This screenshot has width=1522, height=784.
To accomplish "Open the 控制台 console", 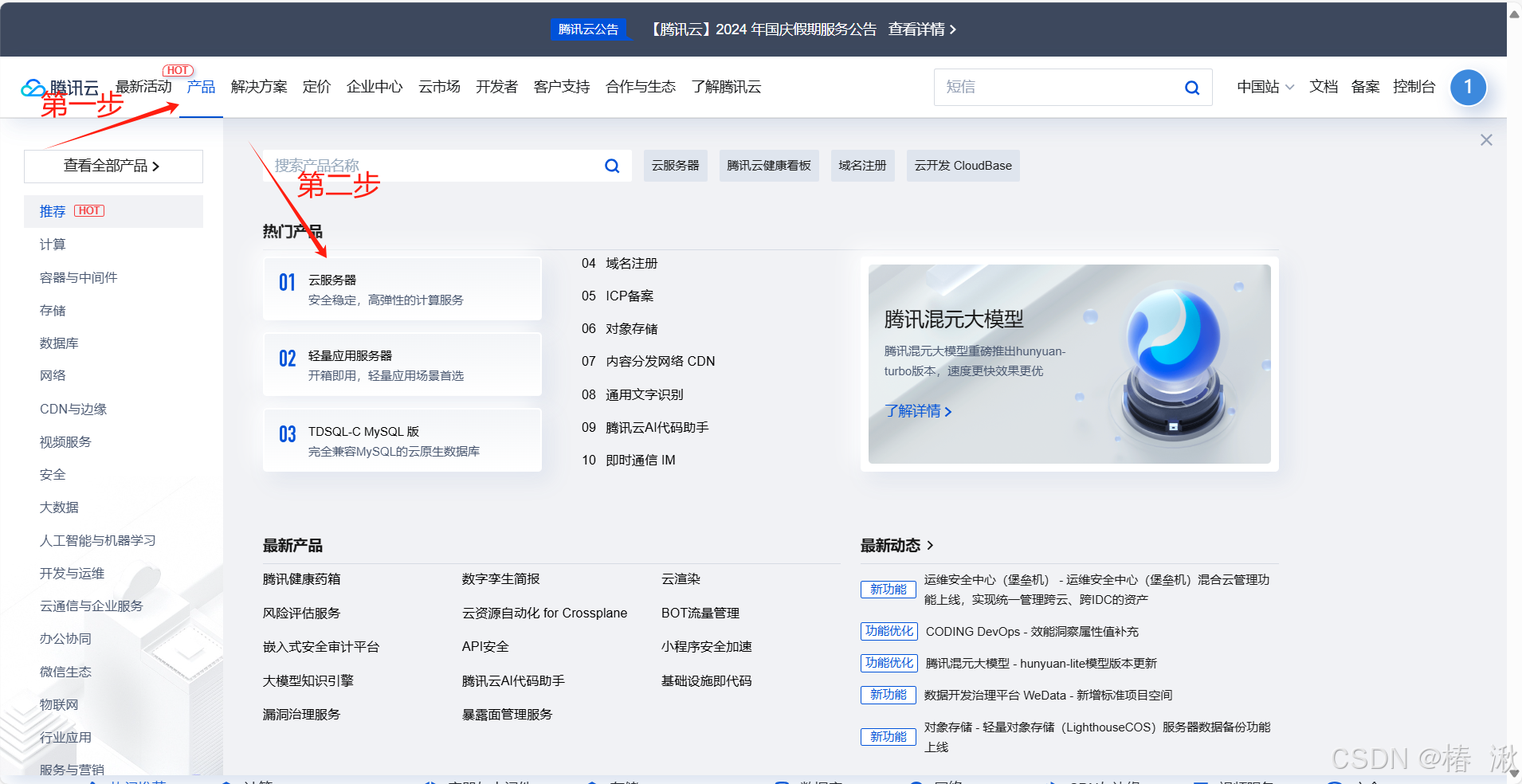I will 1414,87.
